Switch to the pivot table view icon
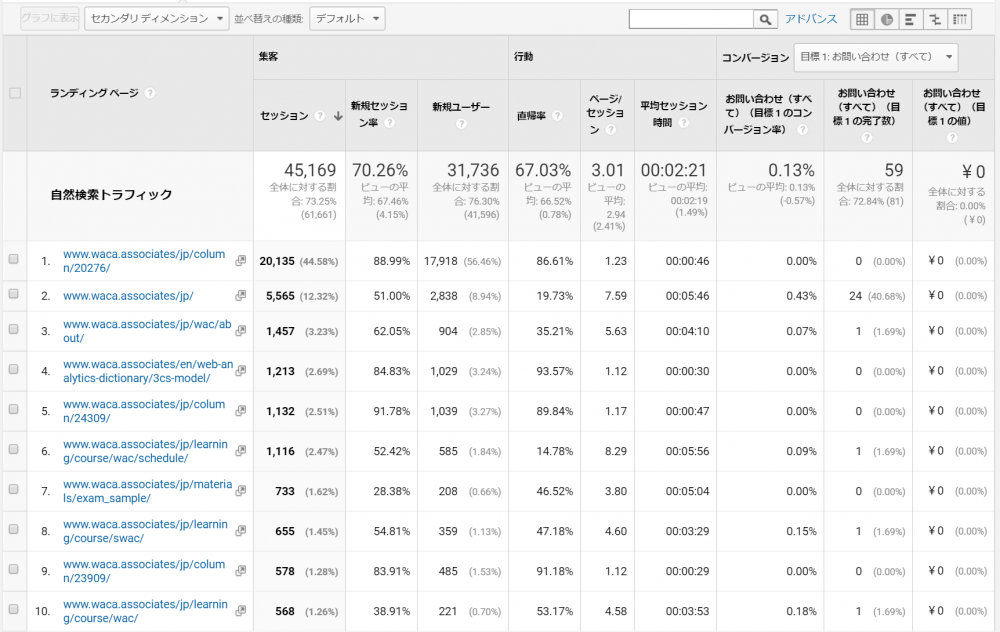Image resolution: width=1000 pixels, height=632 pixels. [959, 19]
